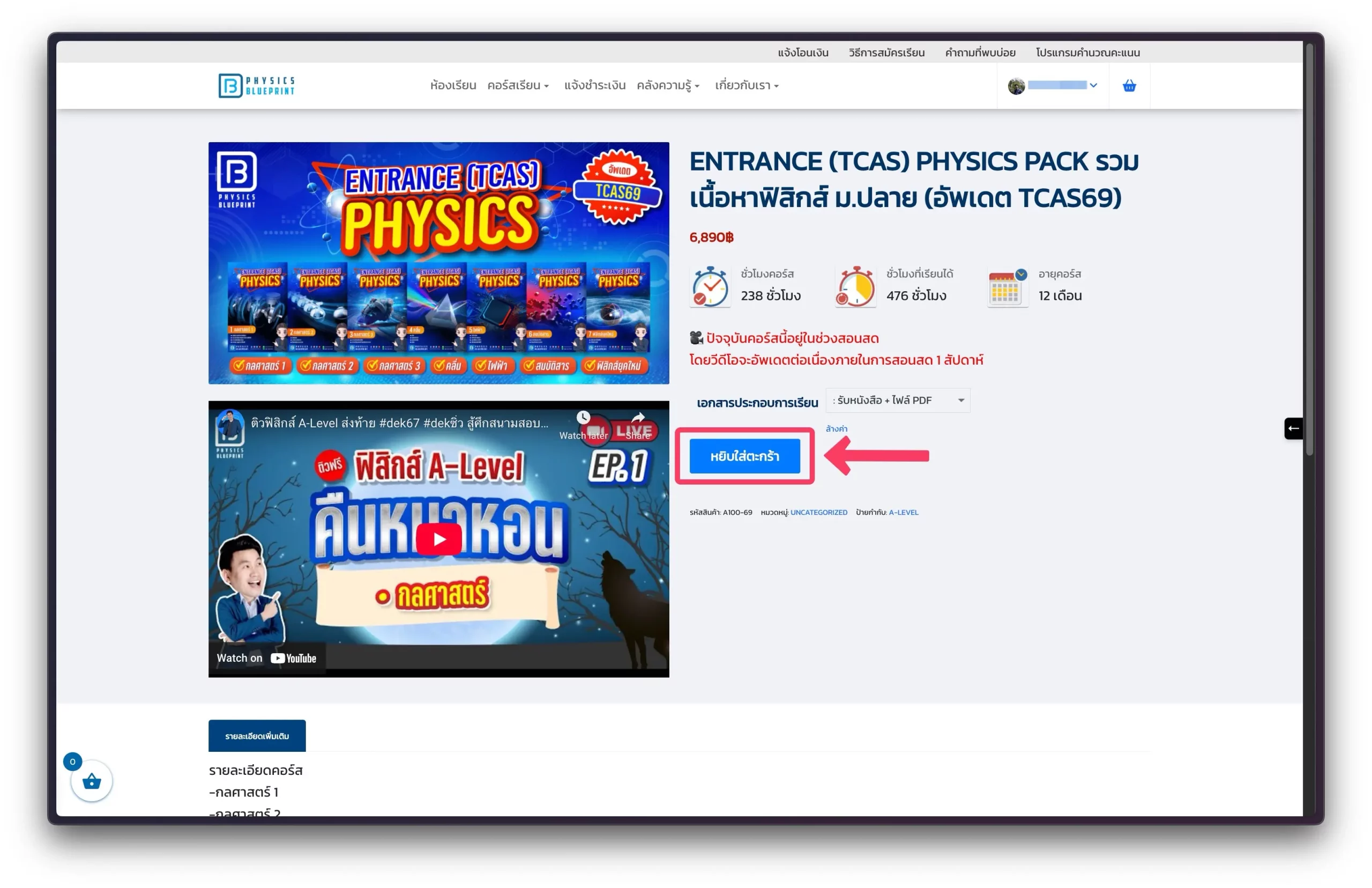Open the ENTRANCE (TCAS) PHYSICS product banner image

click(438, 263)
